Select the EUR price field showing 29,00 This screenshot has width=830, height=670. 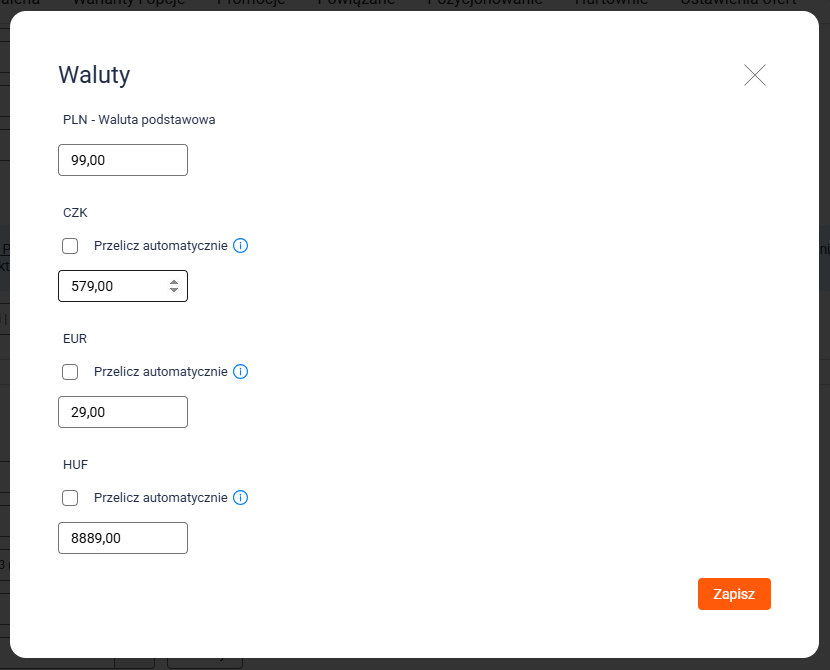(x=122, y=412)
